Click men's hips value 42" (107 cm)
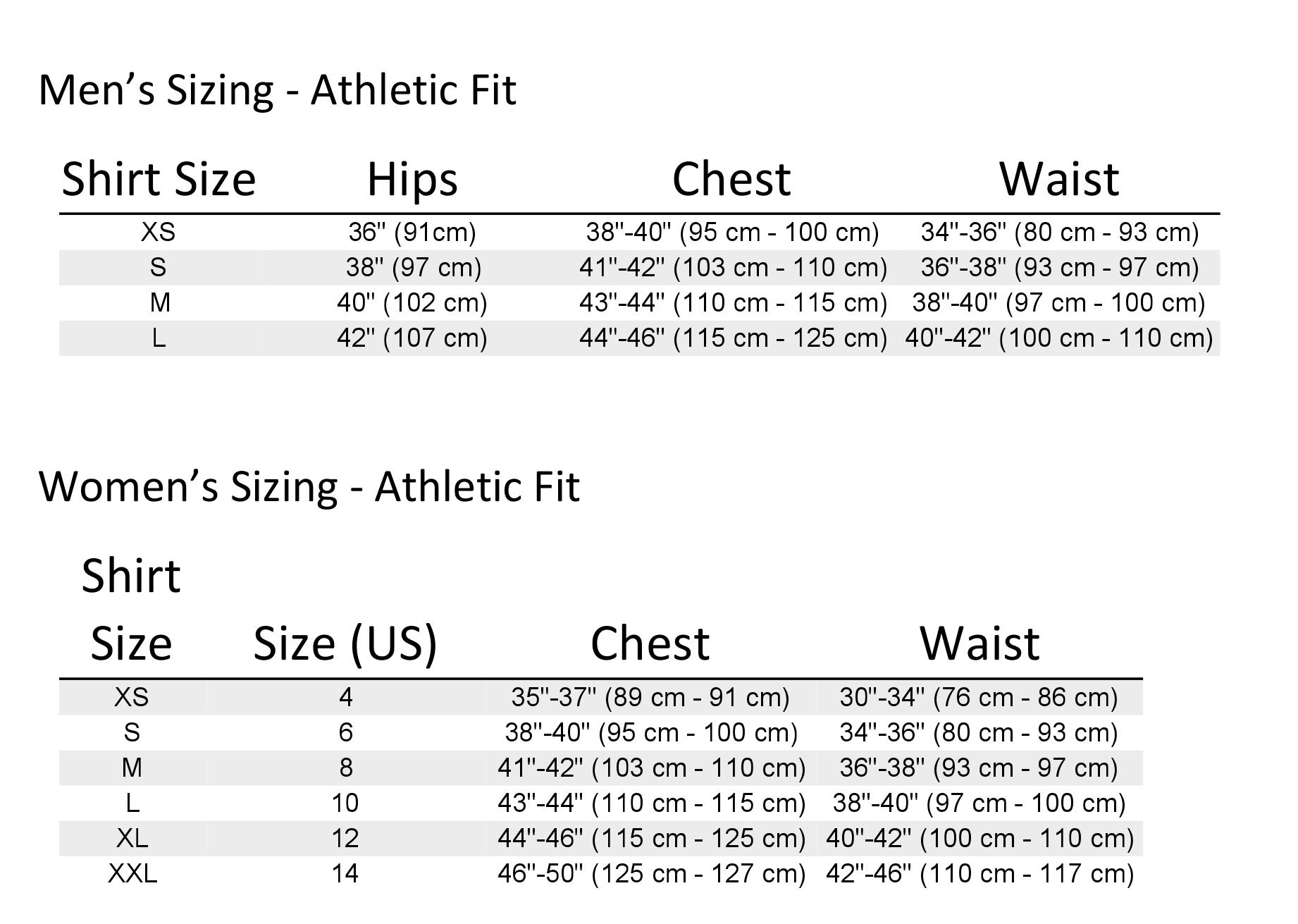Viewport: 1298px width, 924px height. (x=412, y=338)
